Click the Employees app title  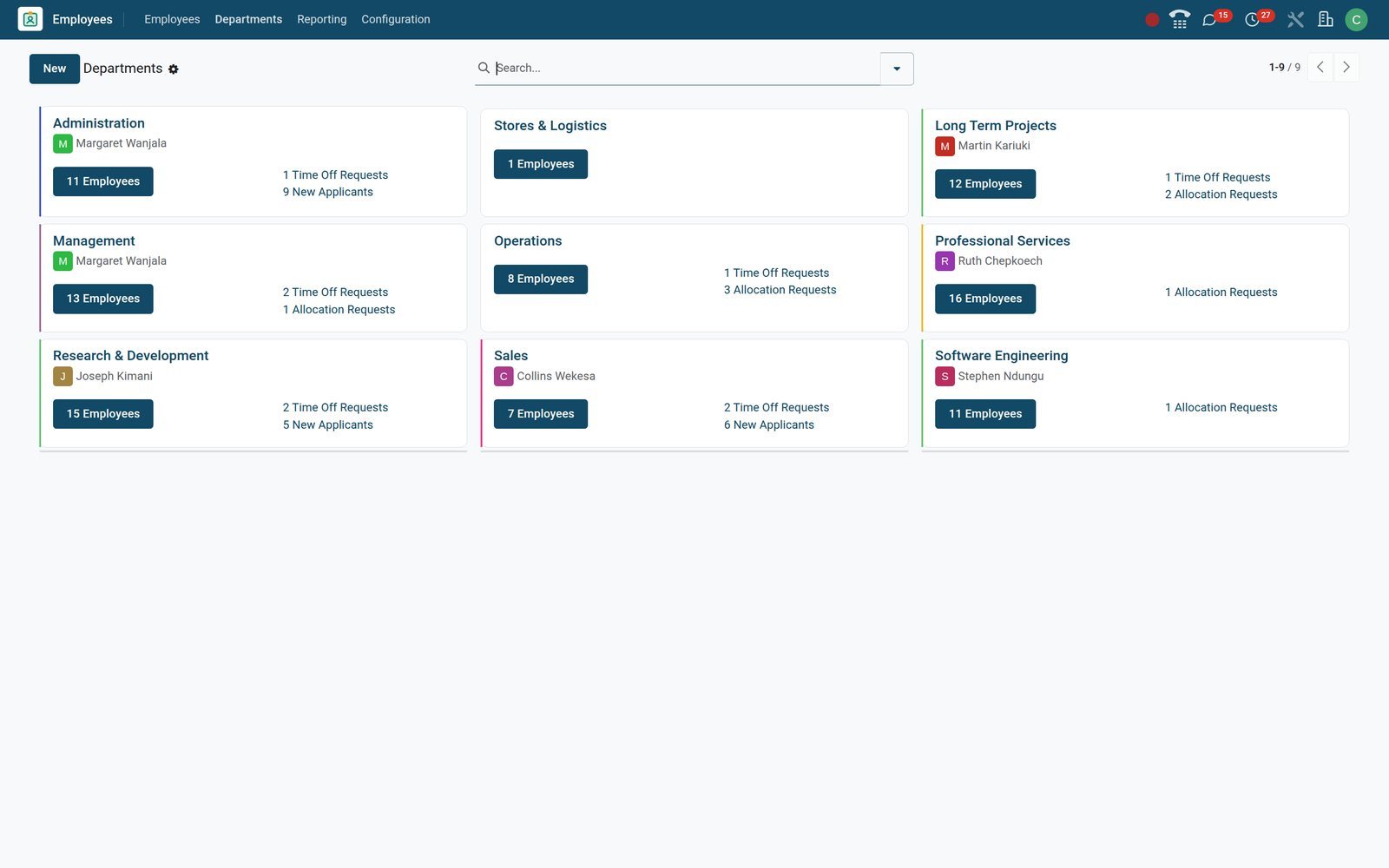point(82,19)
